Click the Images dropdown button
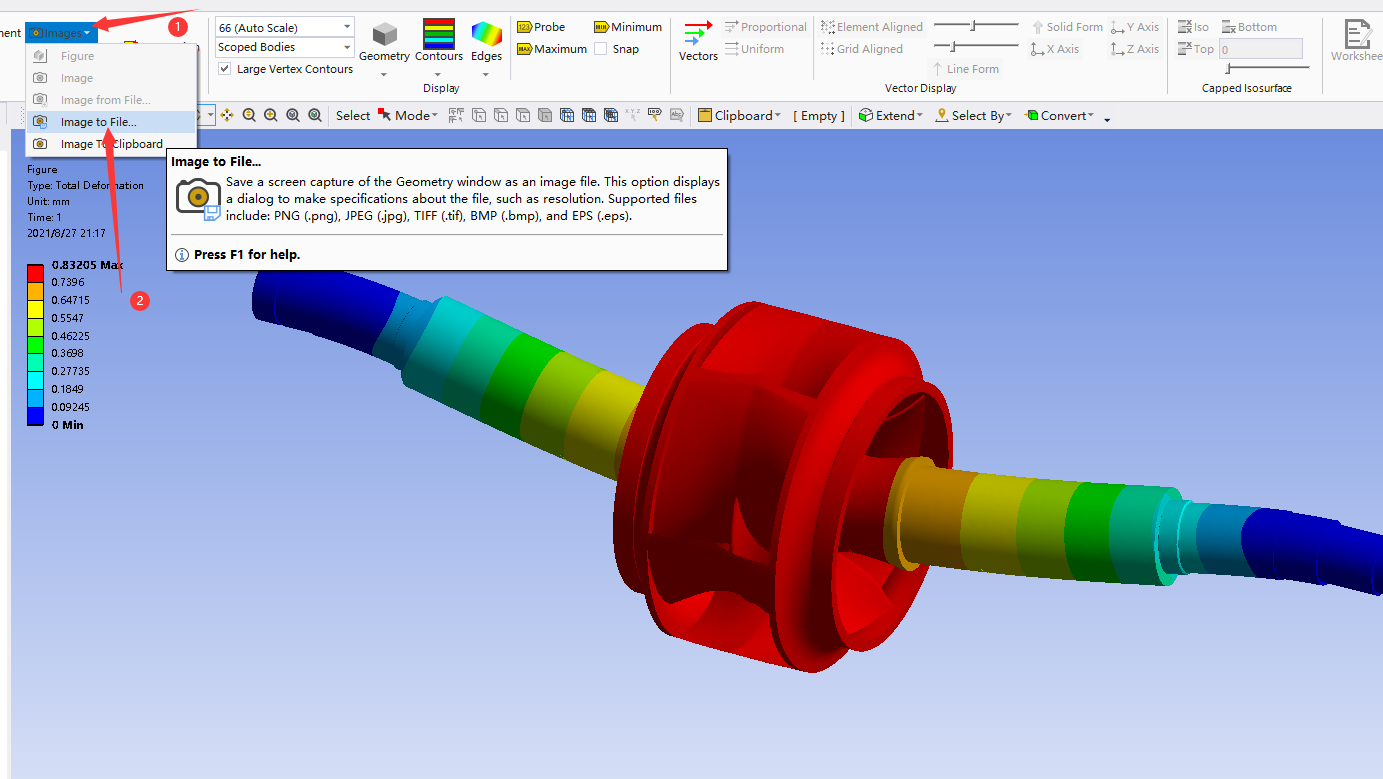 (x=61, y=33)
